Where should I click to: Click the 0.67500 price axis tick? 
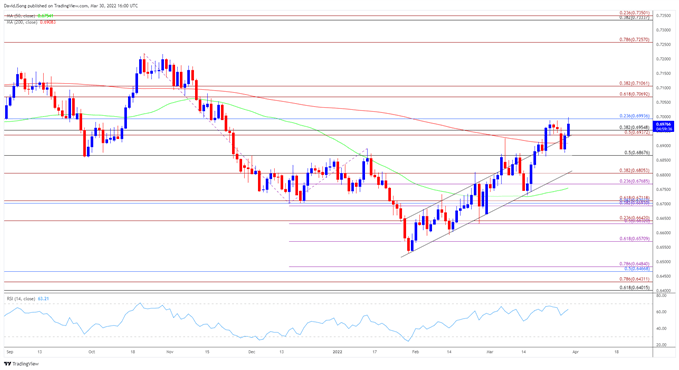(x=664, y=189)
